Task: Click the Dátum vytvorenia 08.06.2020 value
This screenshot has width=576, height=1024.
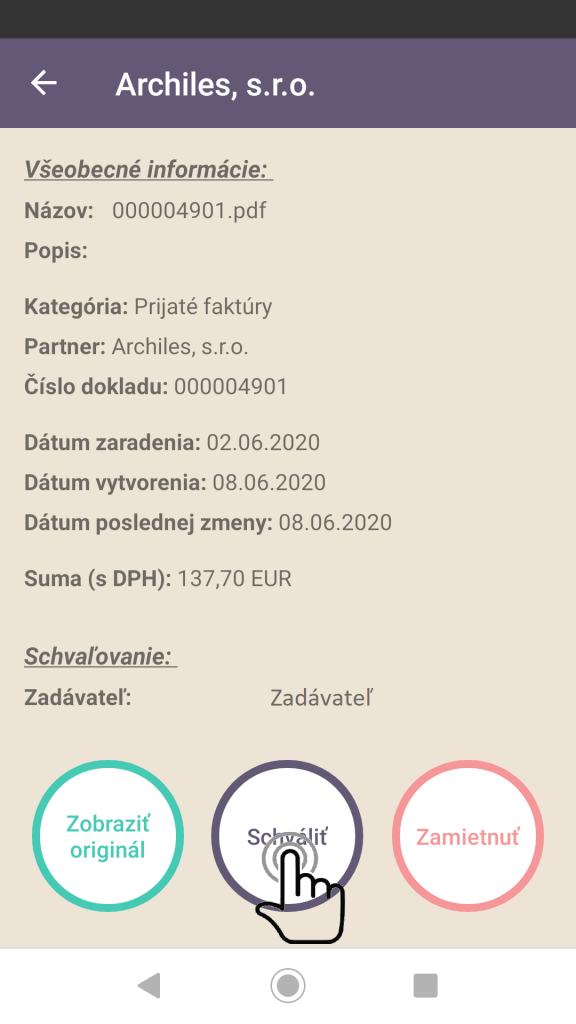Action: 269,483
